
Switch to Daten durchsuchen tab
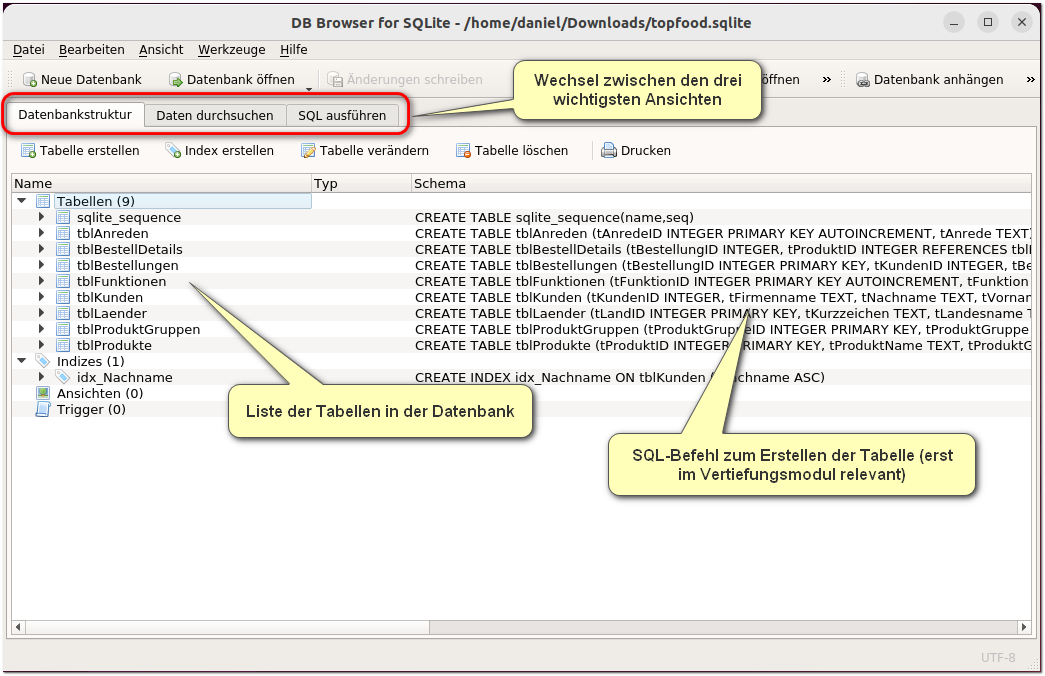click(215, 115)
